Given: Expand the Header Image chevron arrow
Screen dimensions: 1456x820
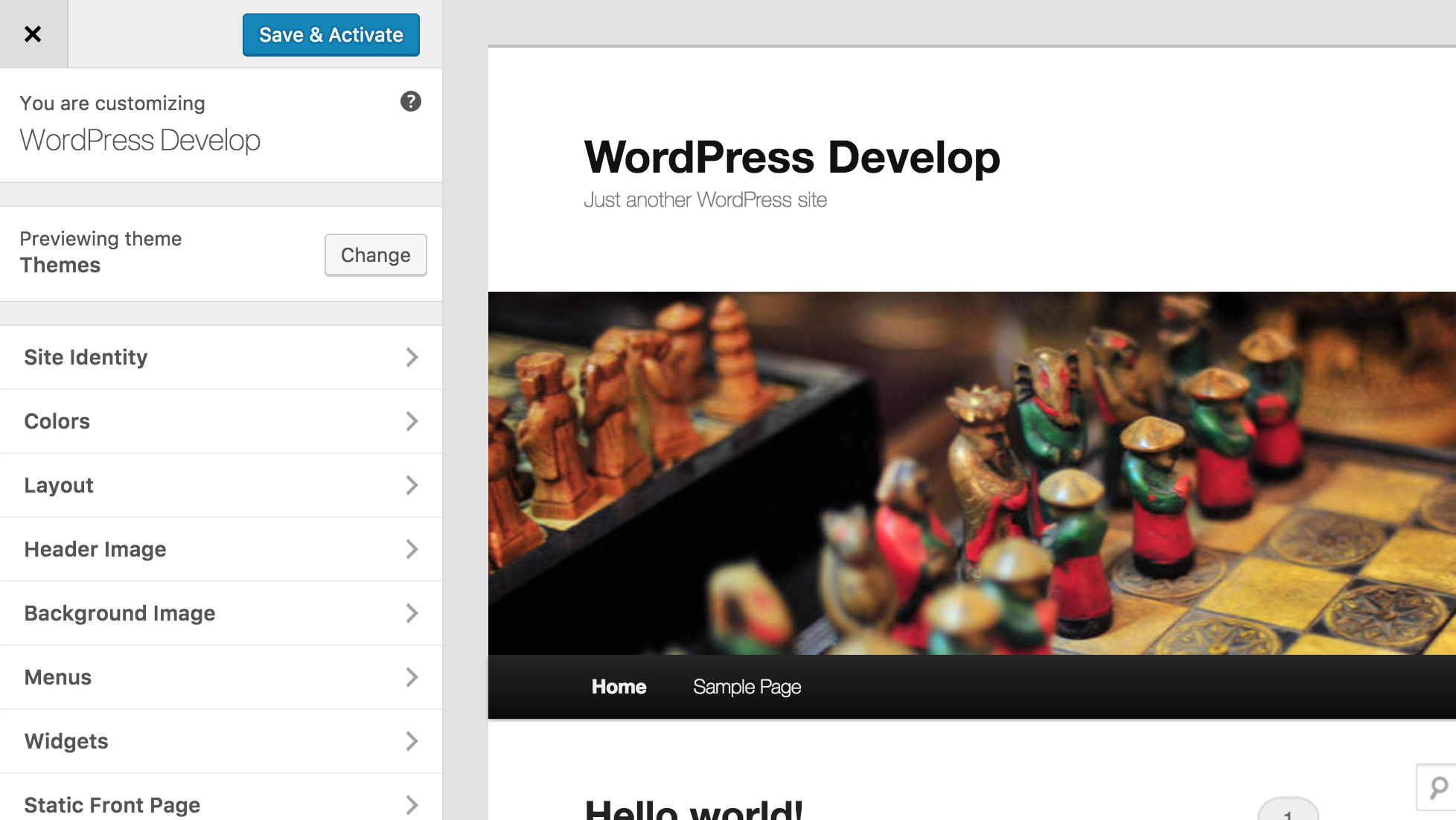Looking at the screenshot, I should point(412,549).
